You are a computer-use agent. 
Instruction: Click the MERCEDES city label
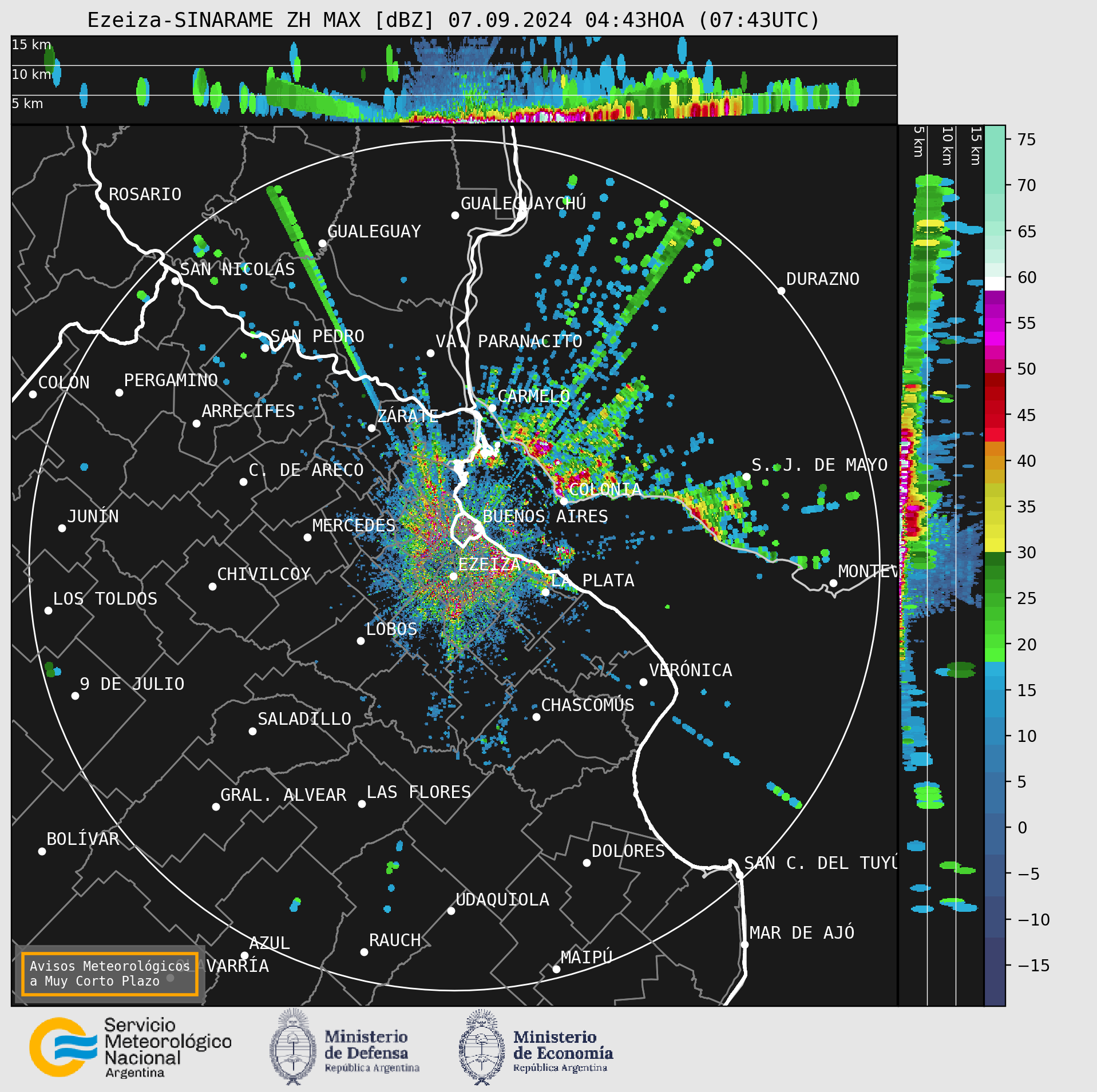tap(354, 526)
